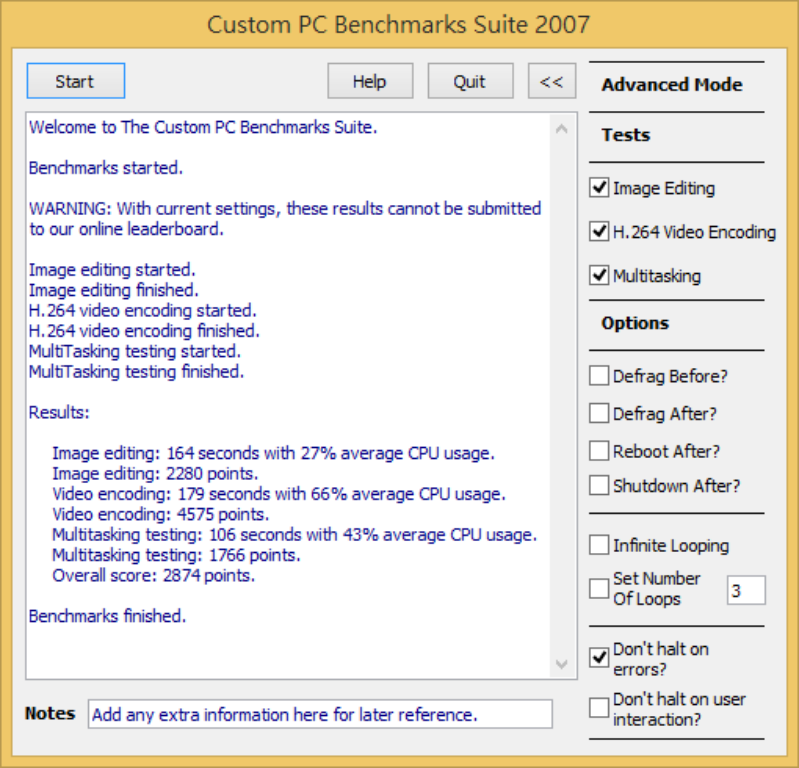The height and width of the screenshot is (768, 799).
Task: Open the Help dialog
Action: tap(369, 82)
